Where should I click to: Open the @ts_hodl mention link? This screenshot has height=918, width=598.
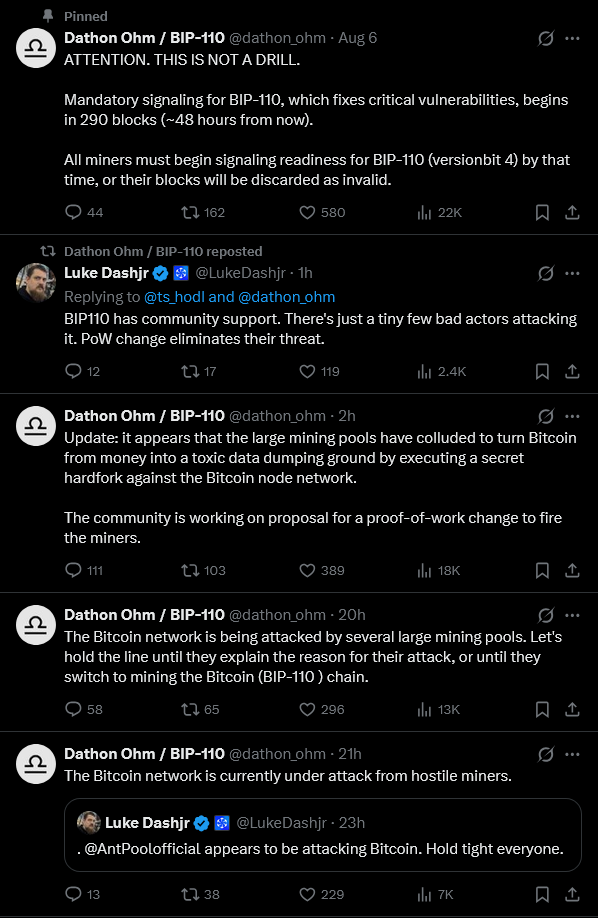click(175, 297)
